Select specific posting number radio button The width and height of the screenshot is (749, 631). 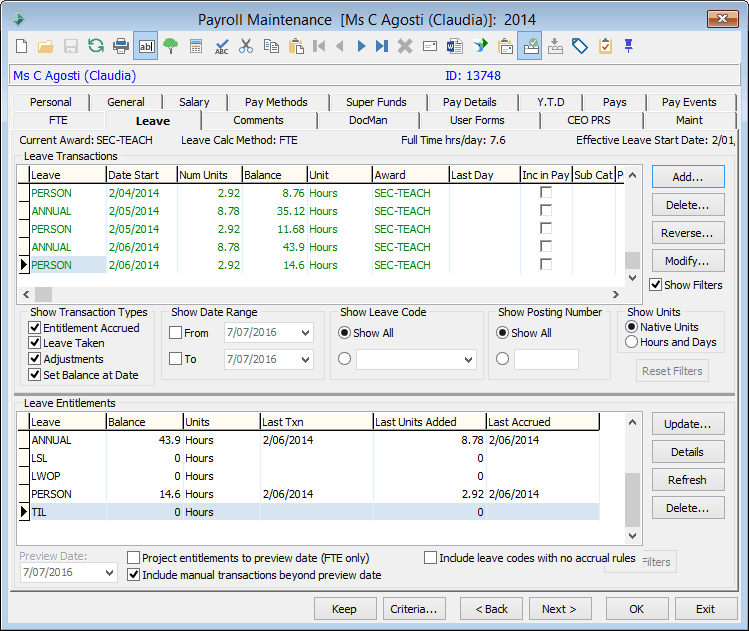(502, 359)
